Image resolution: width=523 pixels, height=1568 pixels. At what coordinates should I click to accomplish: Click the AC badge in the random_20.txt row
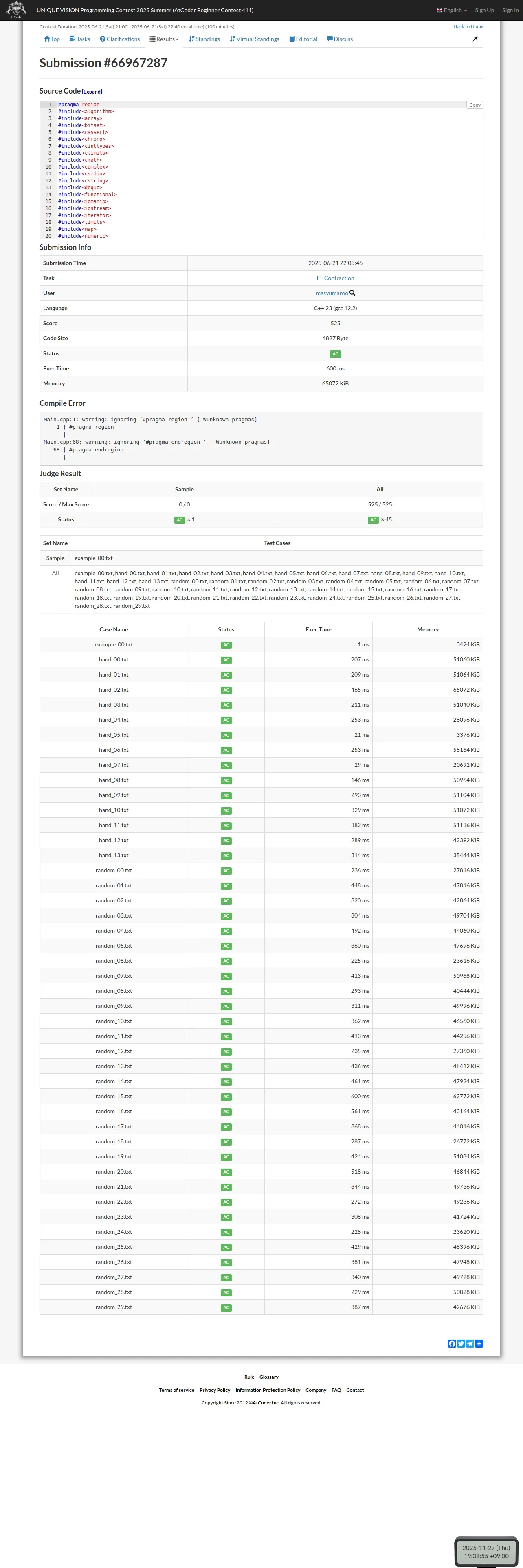[x=226, y=1172]
